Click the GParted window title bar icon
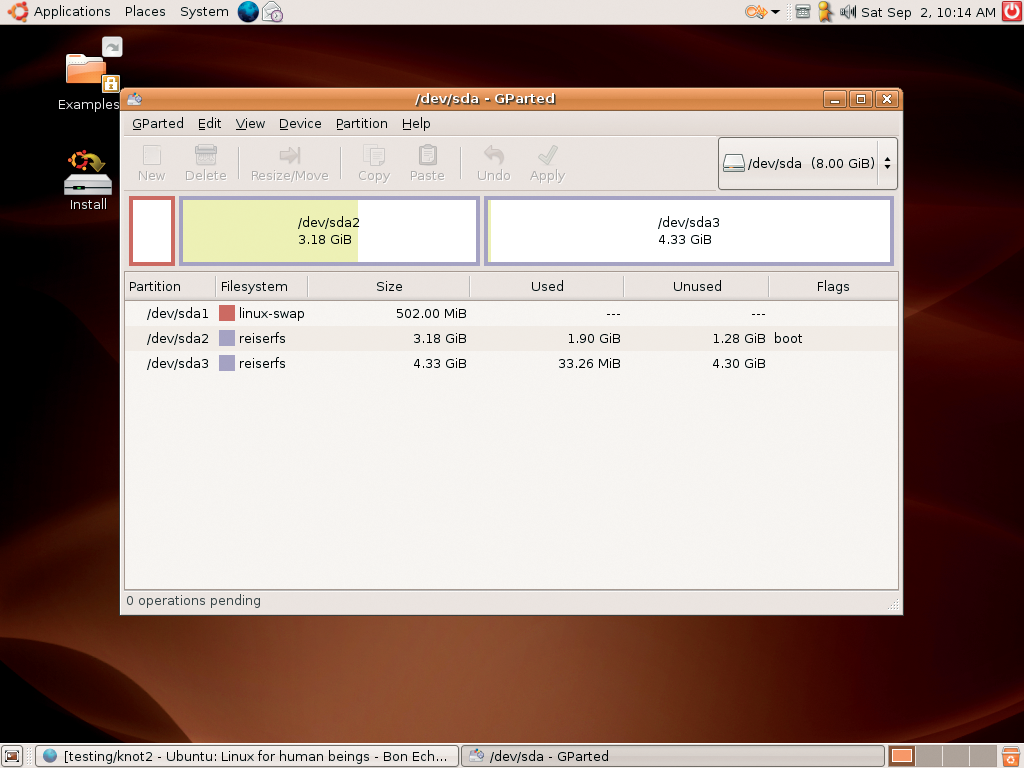The height and width of the screenshot is (768, 1024). [x=135, y=99]
